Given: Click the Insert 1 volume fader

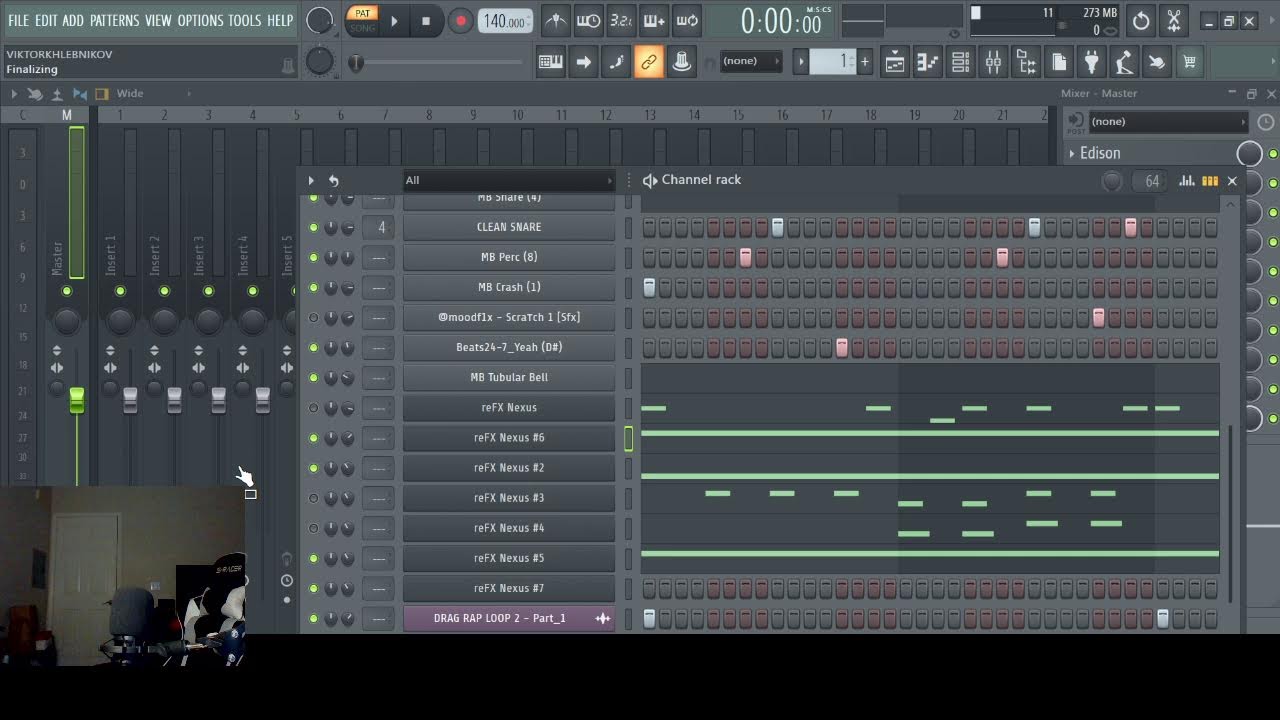Looking at the screenshot, I should 130,401.
